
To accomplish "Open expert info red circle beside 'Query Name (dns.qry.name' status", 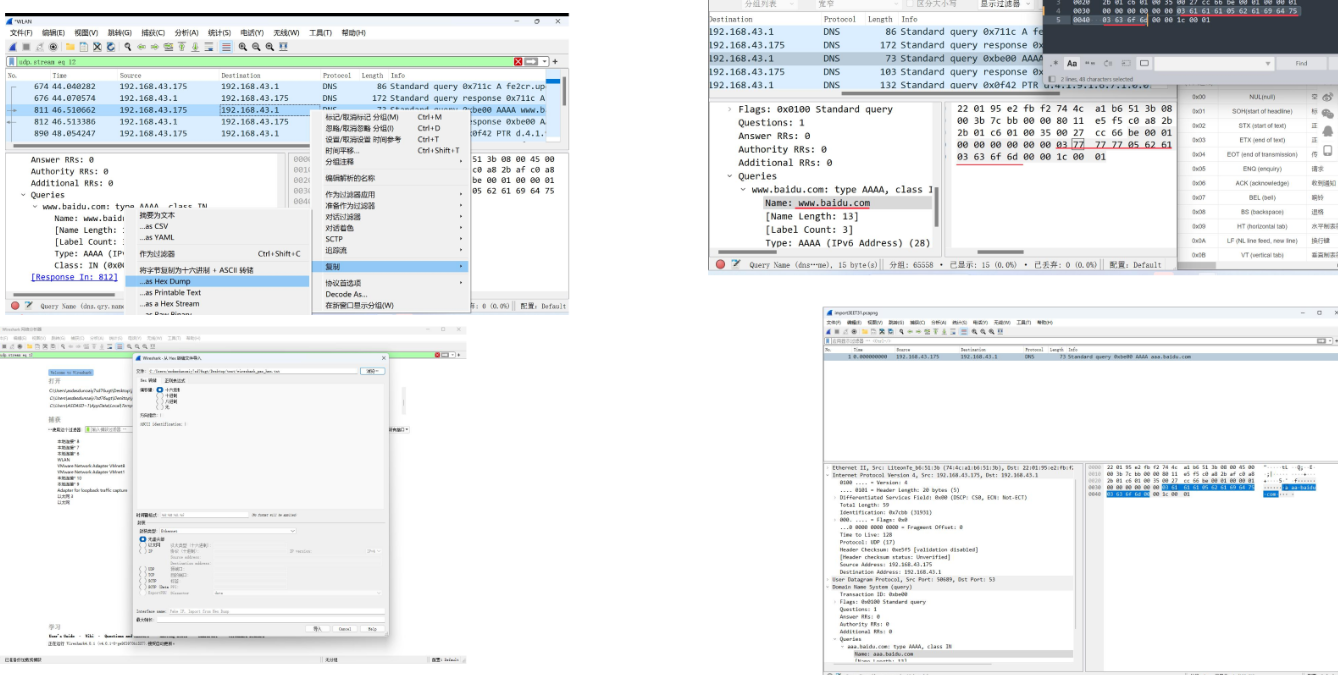I will (15, 306).
